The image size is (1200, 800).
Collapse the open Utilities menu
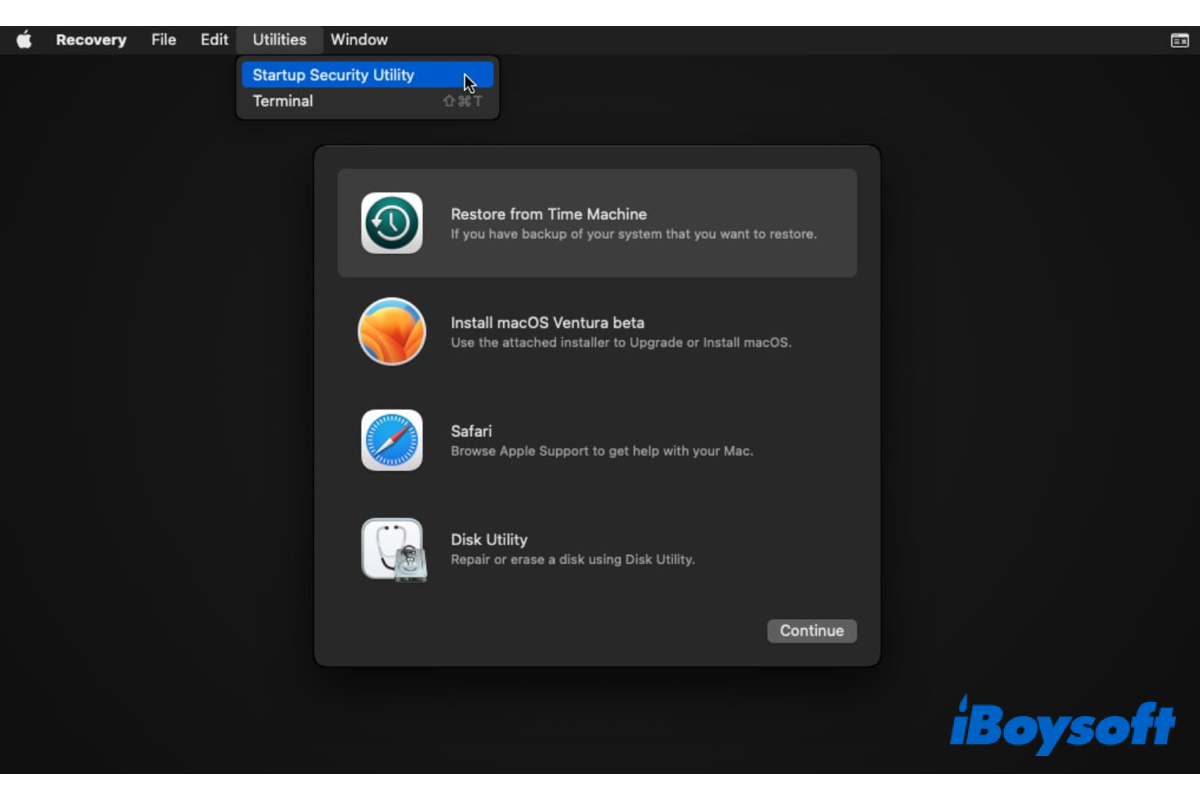click(279, 40)
